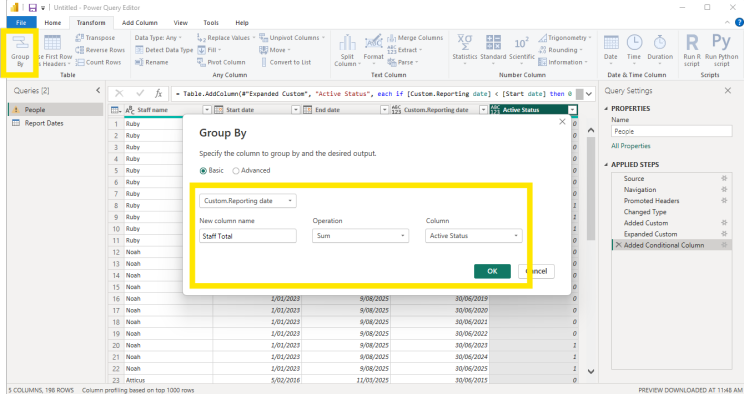Click the Rename column tool
The width and height of the screenshot is (744, 394).
152,62
